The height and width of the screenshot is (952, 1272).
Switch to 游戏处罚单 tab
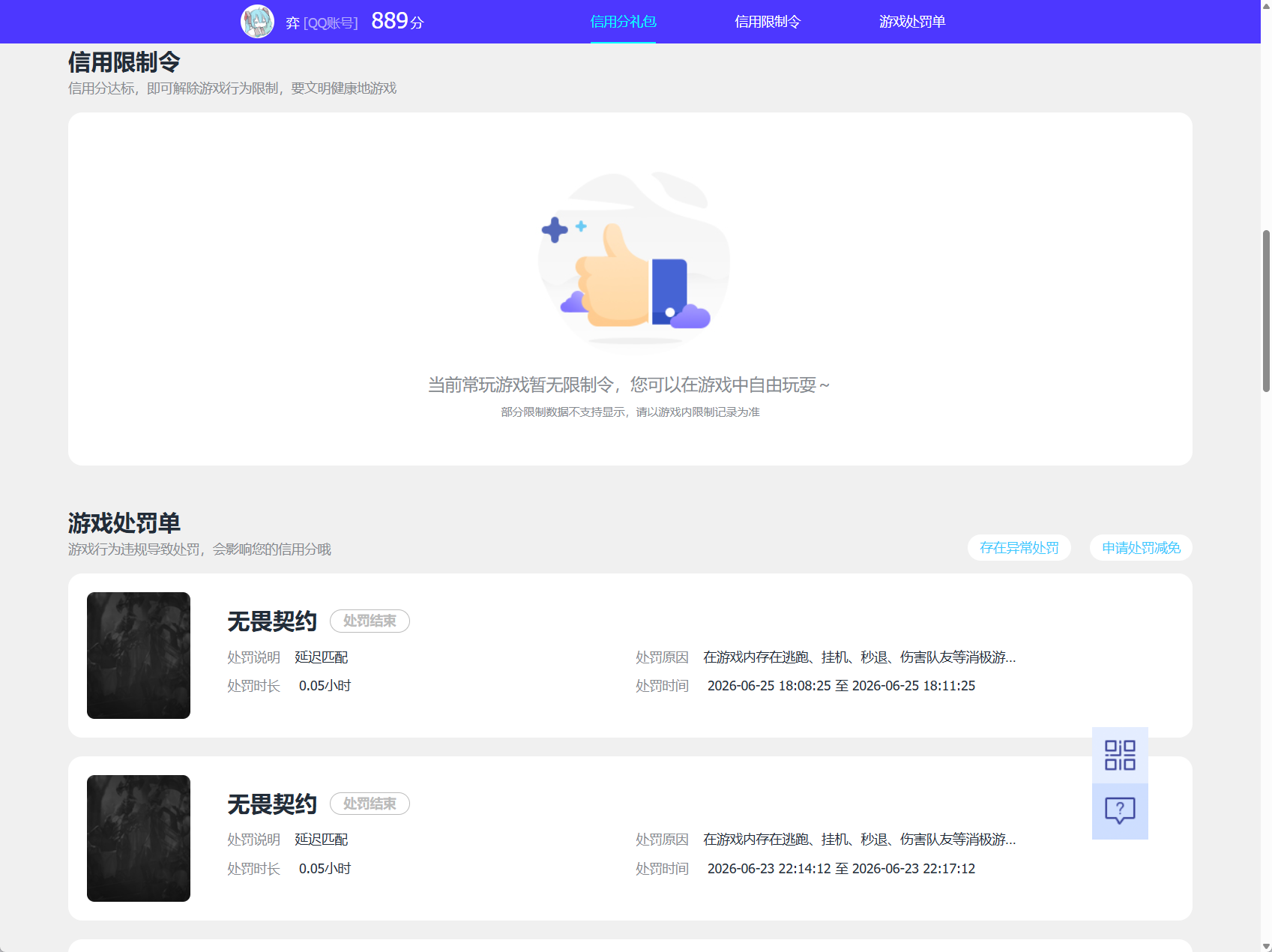pos(912,22)
